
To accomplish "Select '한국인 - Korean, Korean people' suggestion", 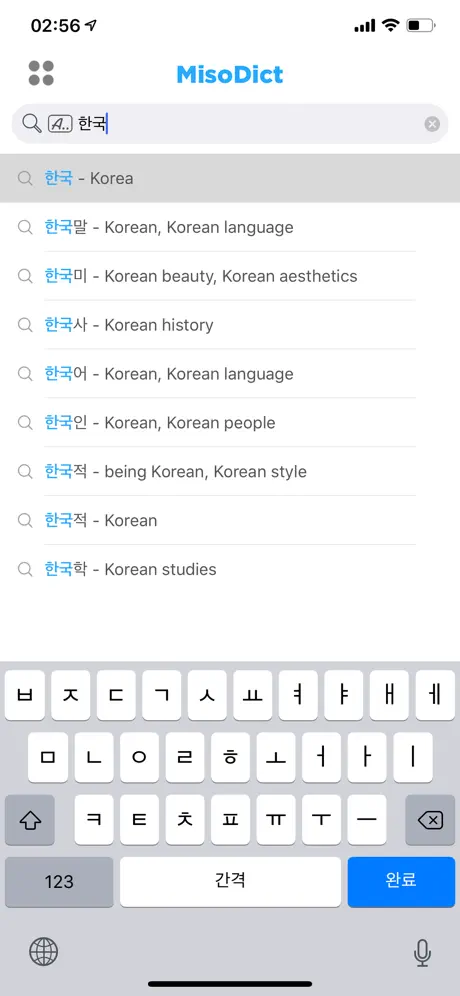I will [x=230, y=423].
